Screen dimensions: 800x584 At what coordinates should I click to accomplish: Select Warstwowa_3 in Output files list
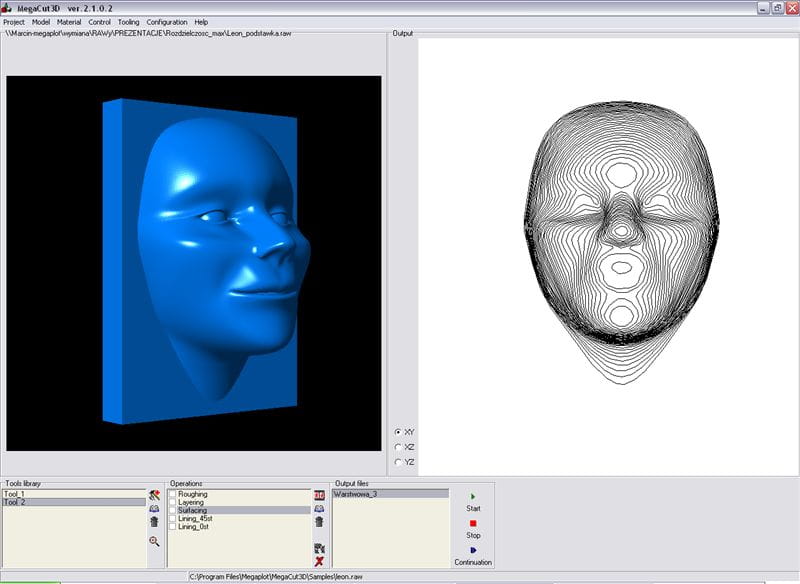pyautogui.click(x=356, y=494)
